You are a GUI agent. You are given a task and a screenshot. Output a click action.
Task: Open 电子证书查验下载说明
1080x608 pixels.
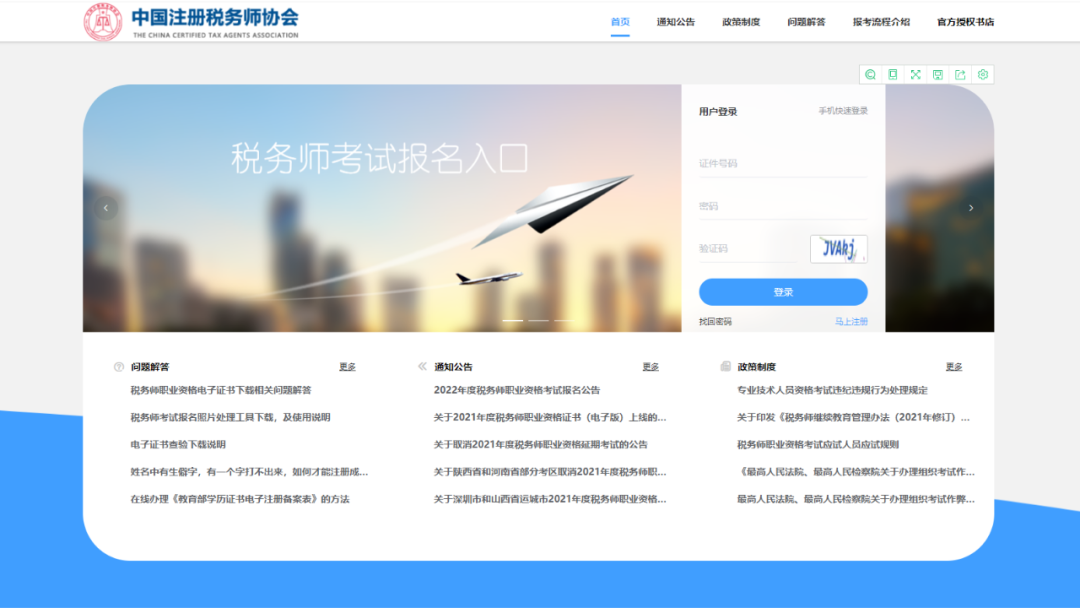click(178, 445)
